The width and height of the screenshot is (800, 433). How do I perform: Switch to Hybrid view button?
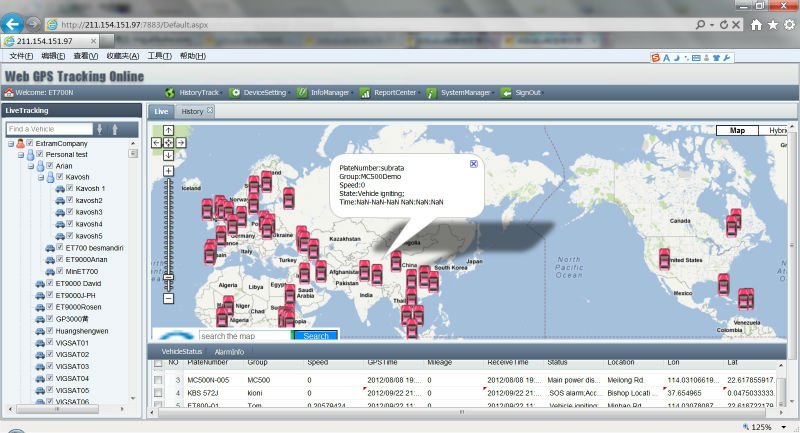click(772, 131)
